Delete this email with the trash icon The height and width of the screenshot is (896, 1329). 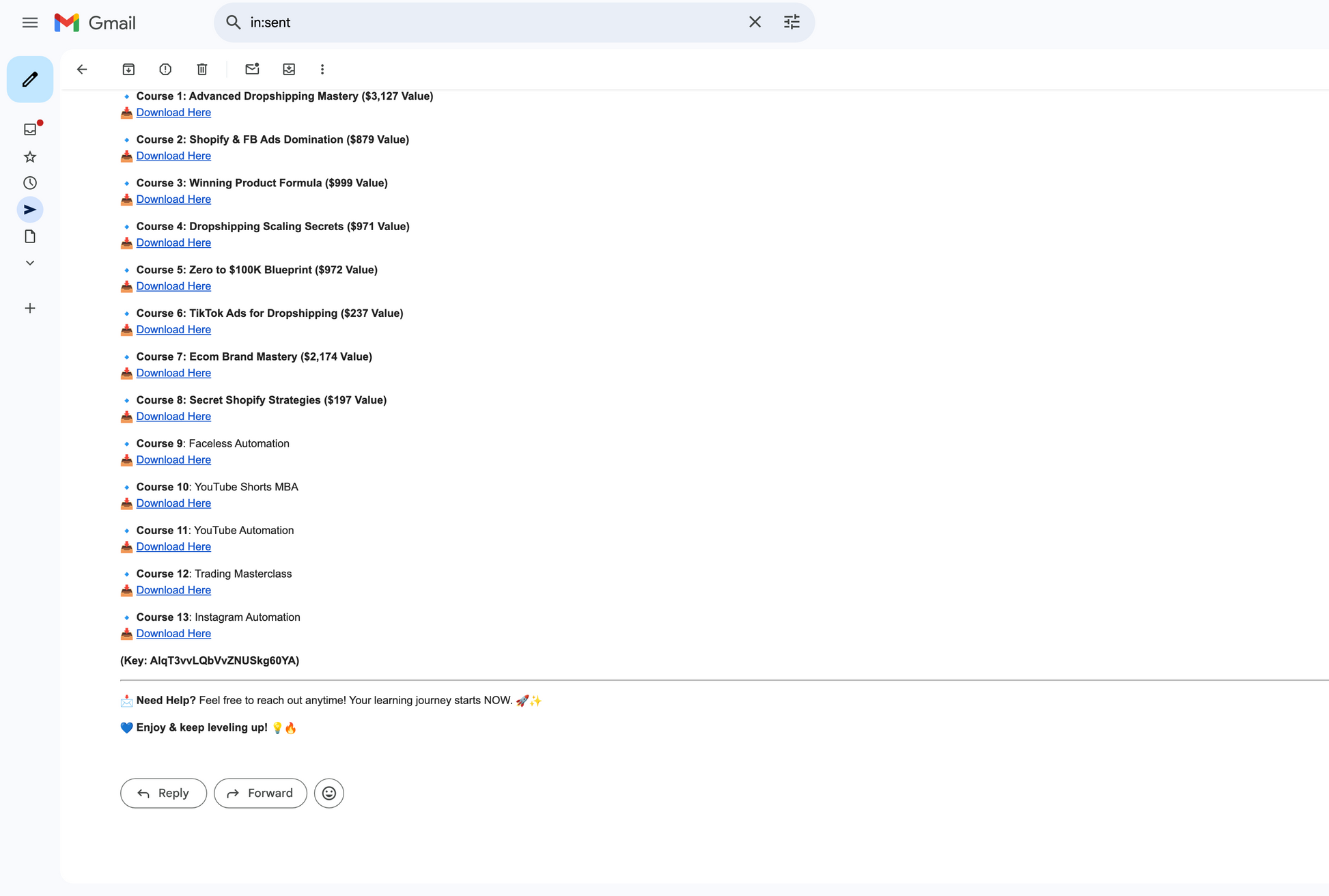pyautogui.click(x=202, y=69)
